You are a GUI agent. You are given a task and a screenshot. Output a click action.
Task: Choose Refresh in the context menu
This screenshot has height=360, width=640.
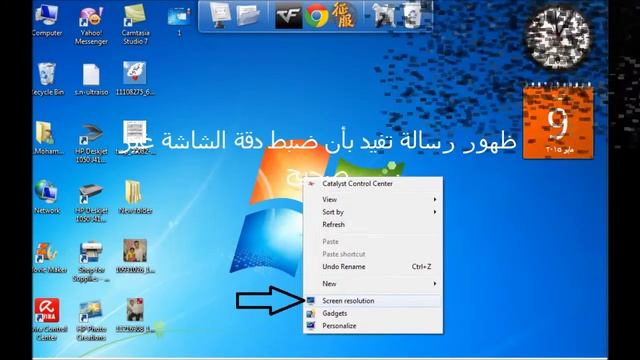373,224
